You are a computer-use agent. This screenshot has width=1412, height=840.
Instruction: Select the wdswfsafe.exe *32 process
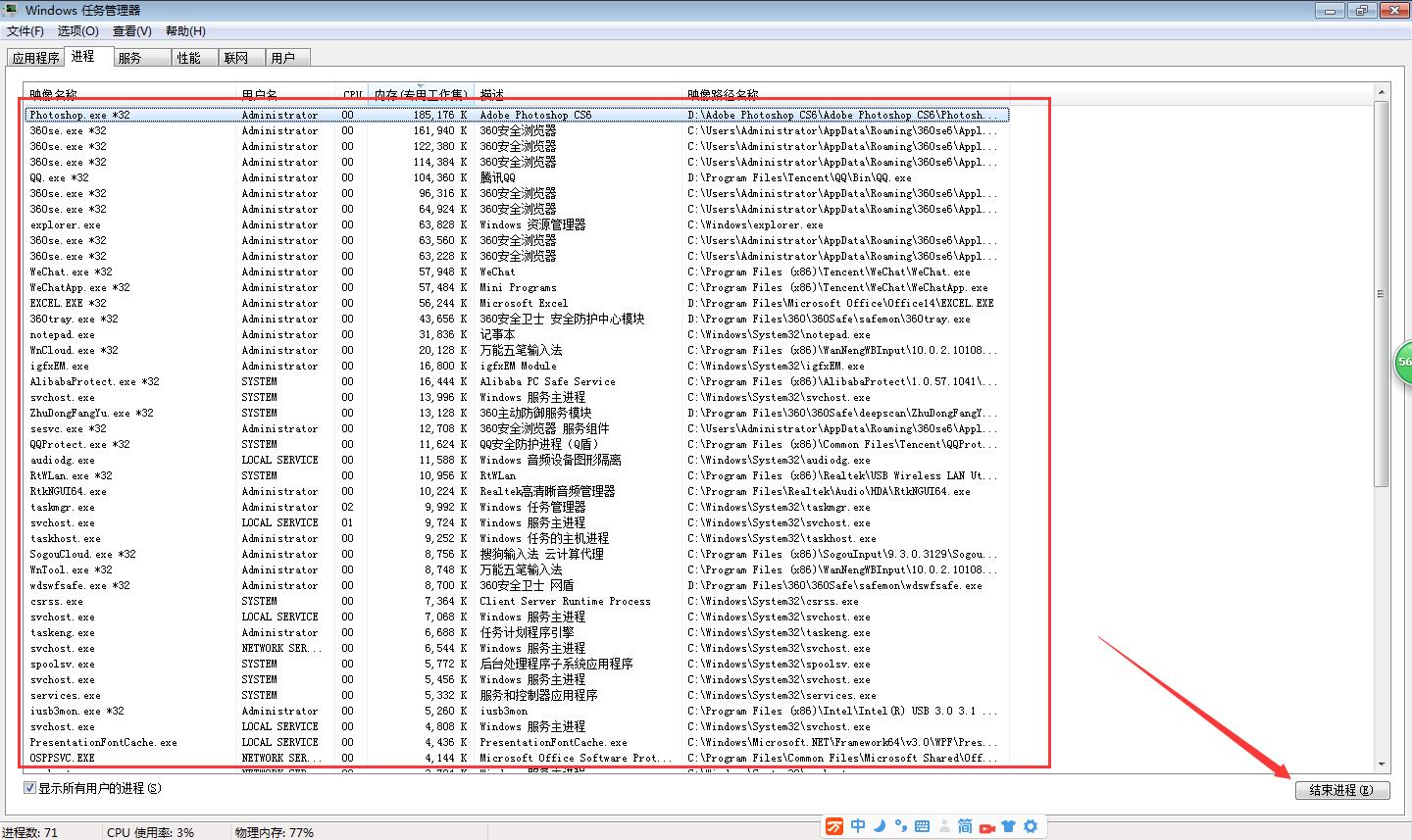(x=516, y=585)
